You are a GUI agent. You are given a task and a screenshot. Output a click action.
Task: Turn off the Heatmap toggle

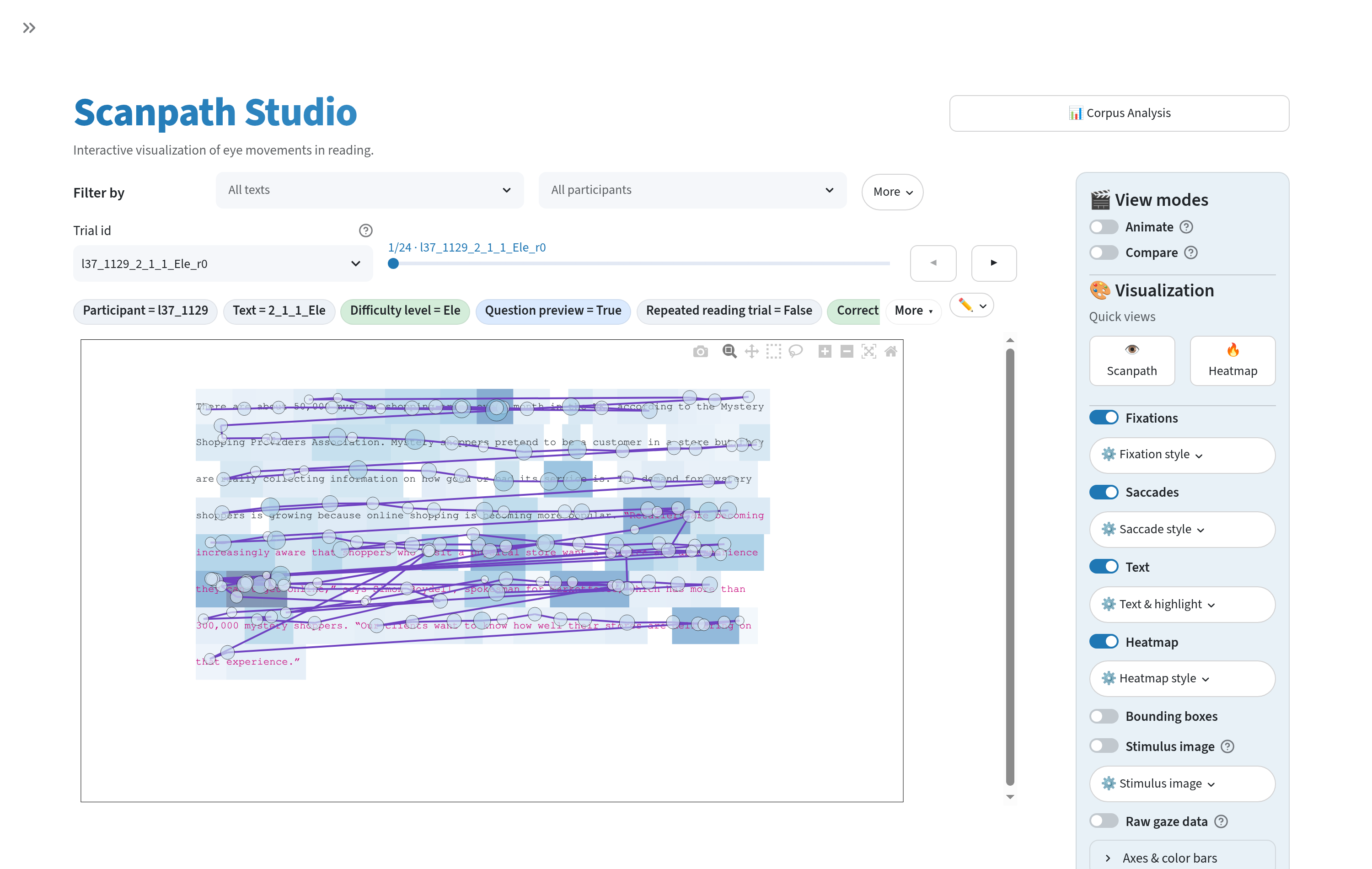[1104, 642]
